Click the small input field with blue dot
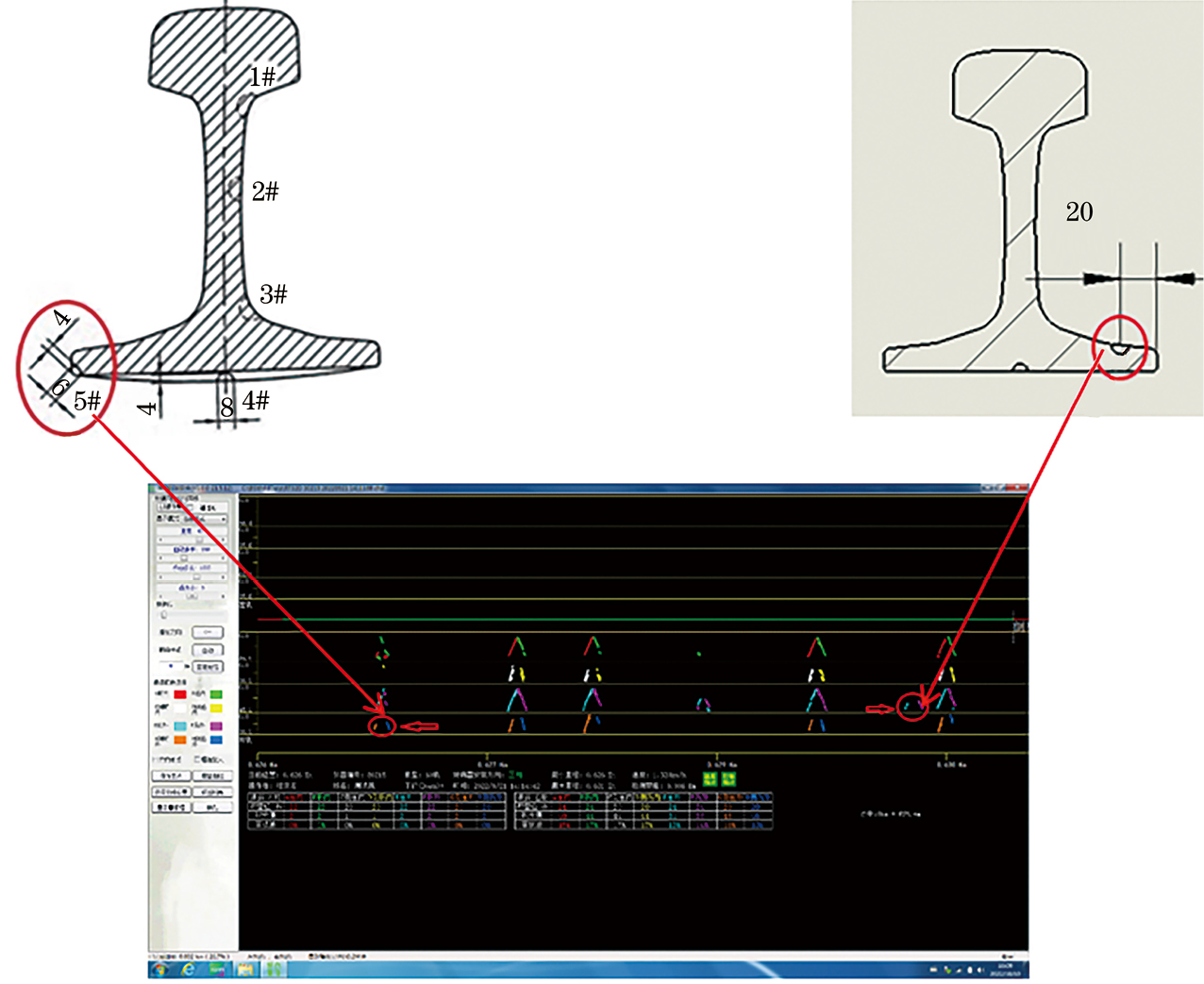The image size is (1204, 984). pos(171,666)
